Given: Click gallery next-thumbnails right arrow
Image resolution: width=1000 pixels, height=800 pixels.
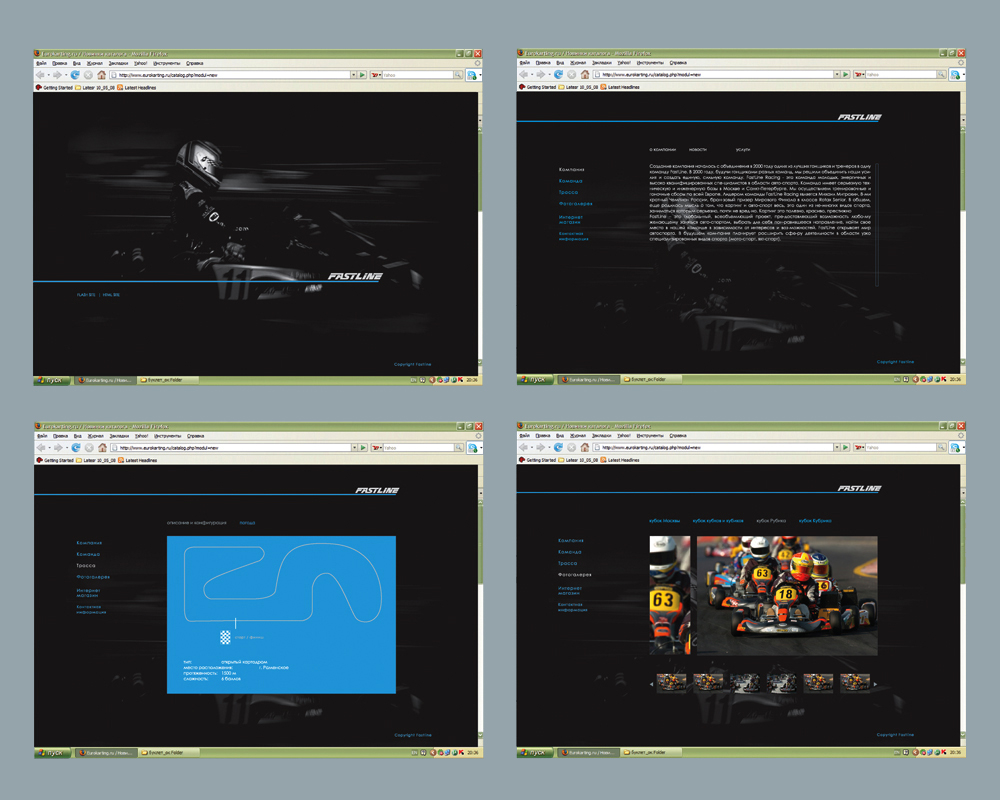Looking at the screenshot, I should coord(875,684).
